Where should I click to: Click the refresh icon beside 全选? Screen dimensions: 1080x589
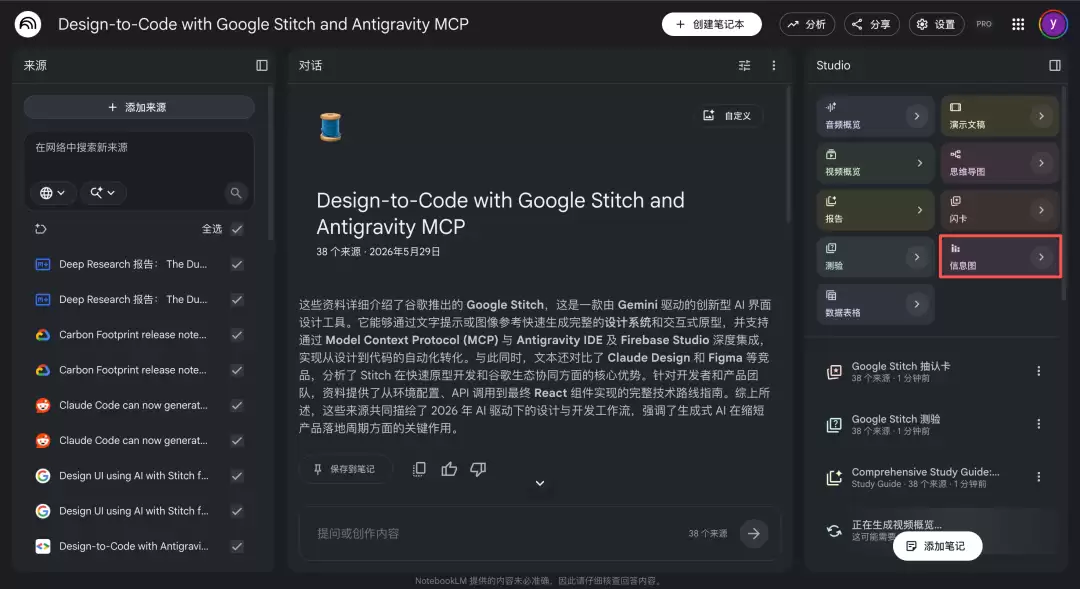click(x=41, y=229)
